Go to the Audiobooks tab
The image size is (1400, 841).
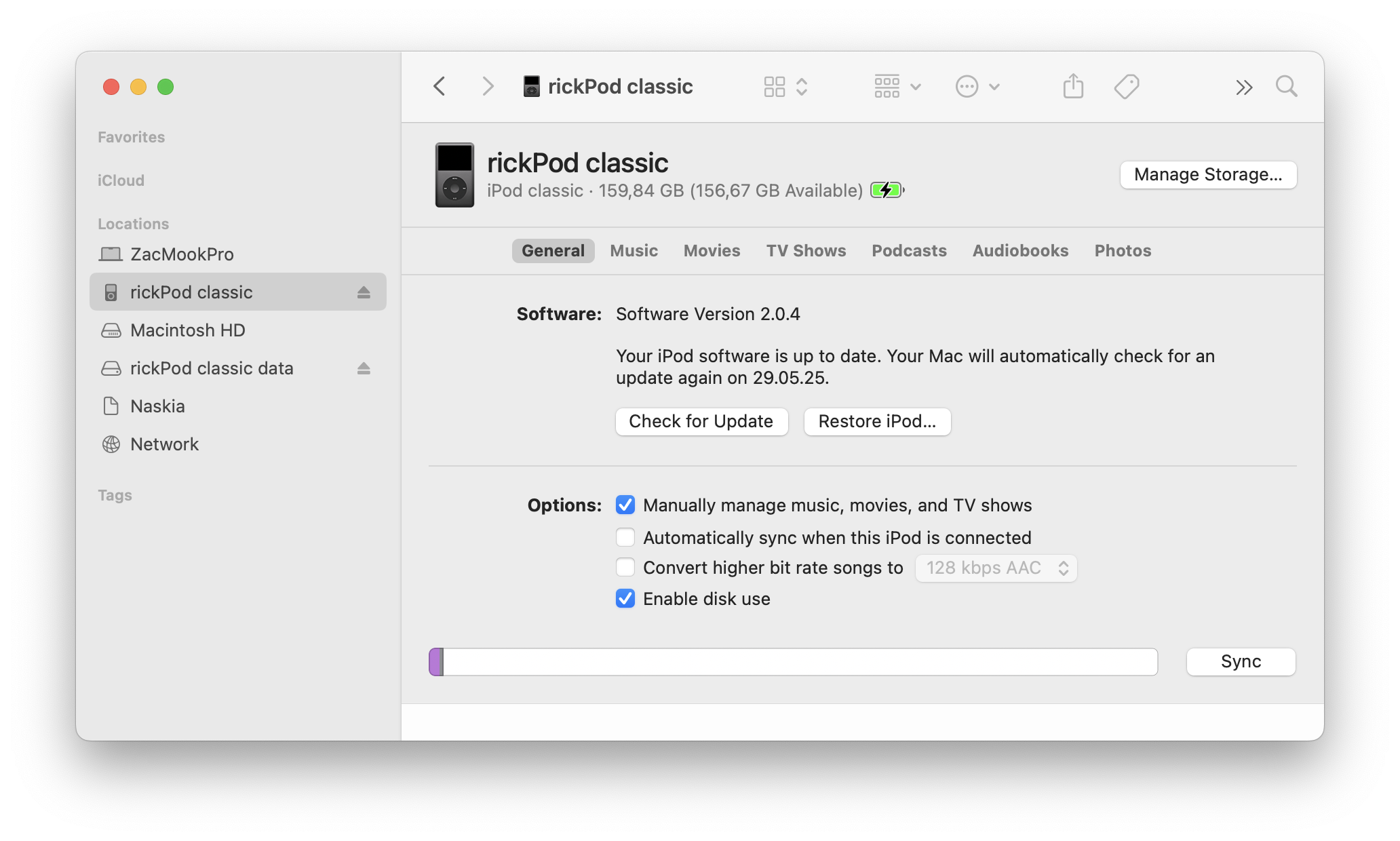tap(1020, 250)
